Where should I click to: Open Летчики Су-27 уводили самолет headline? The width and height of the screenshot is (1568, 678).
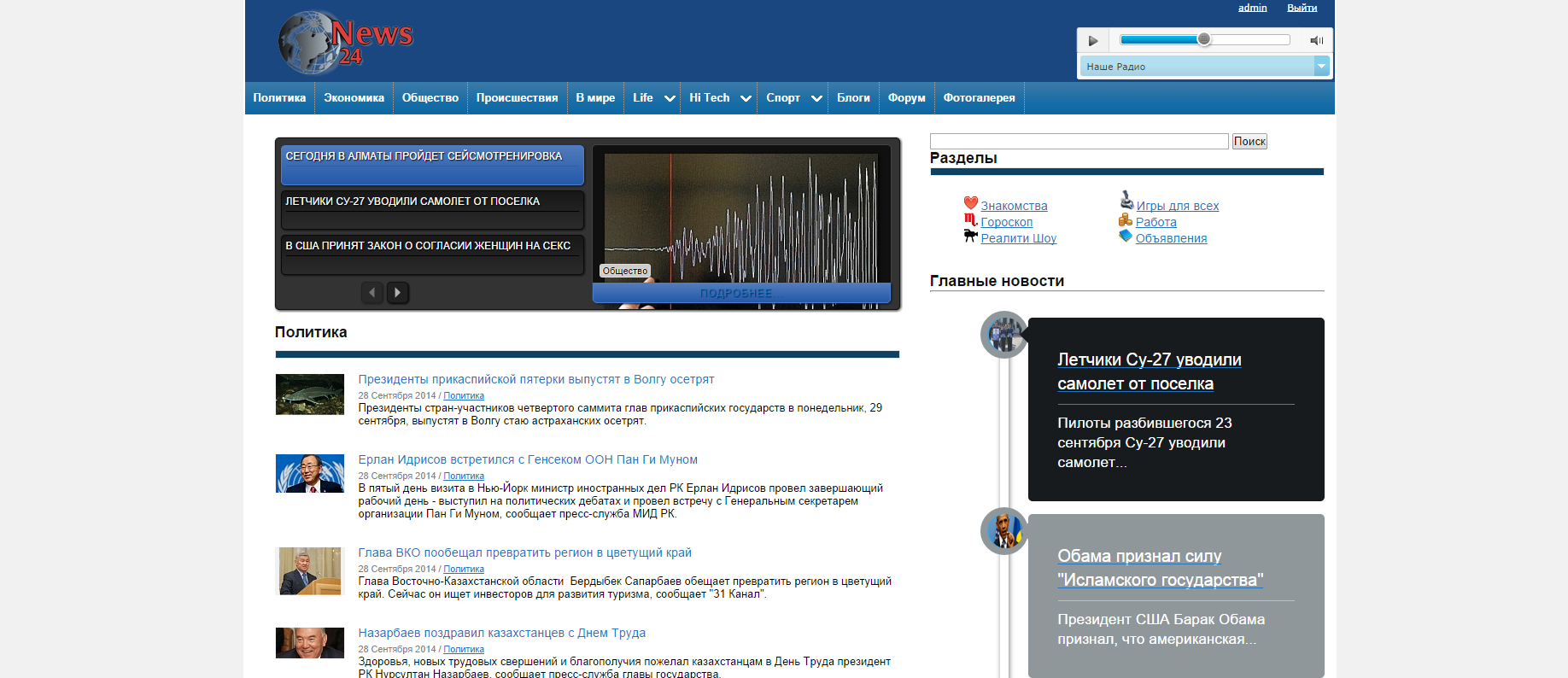(x=1149, y=371)
